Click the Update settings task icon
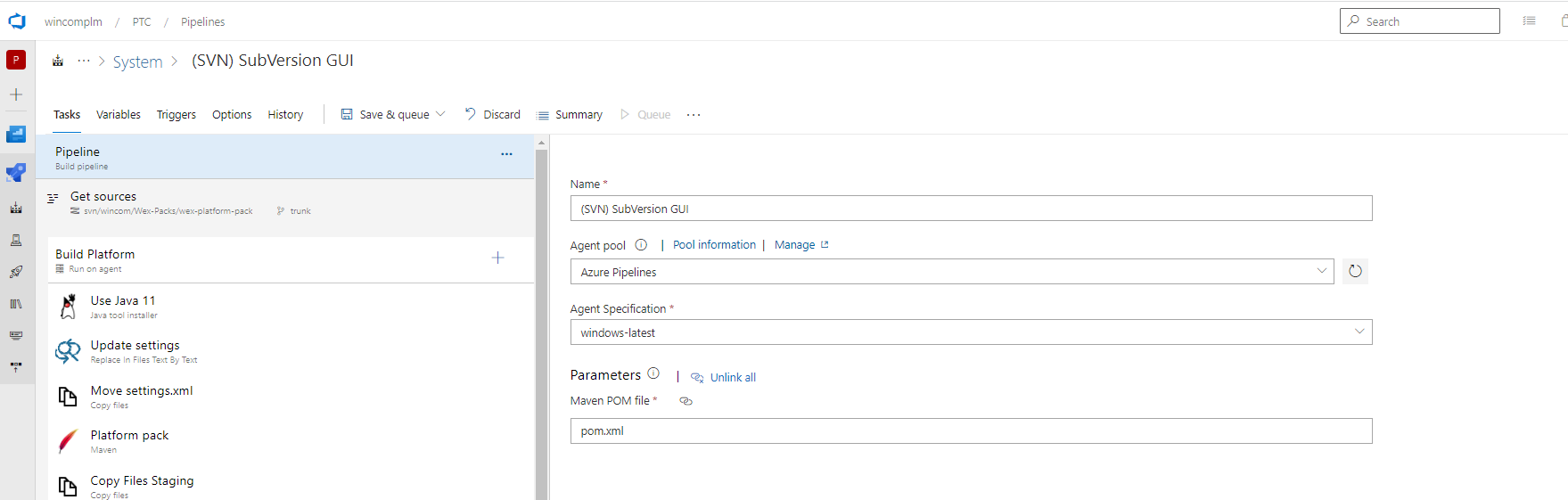 [x=68, y=351]
